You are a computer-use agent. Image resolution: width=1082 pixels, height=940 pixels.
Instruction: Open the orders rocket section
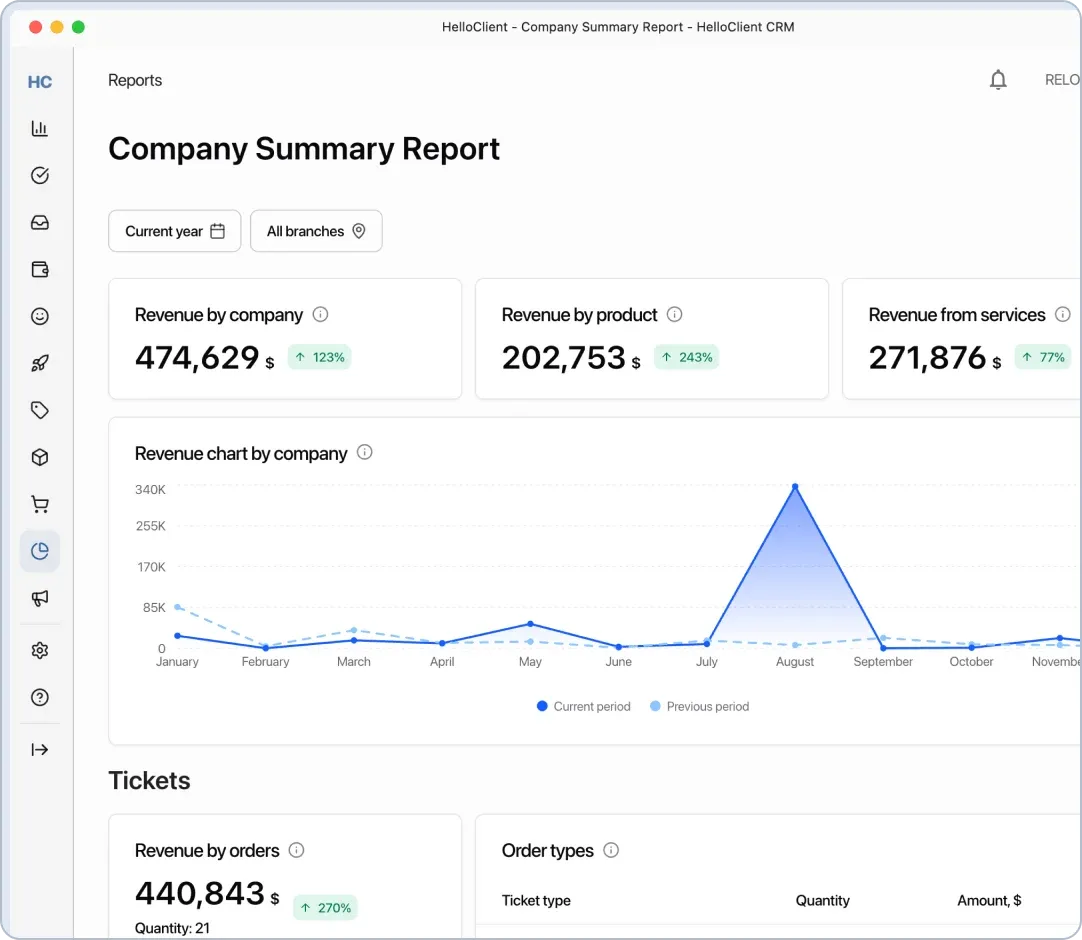point(40,363)
